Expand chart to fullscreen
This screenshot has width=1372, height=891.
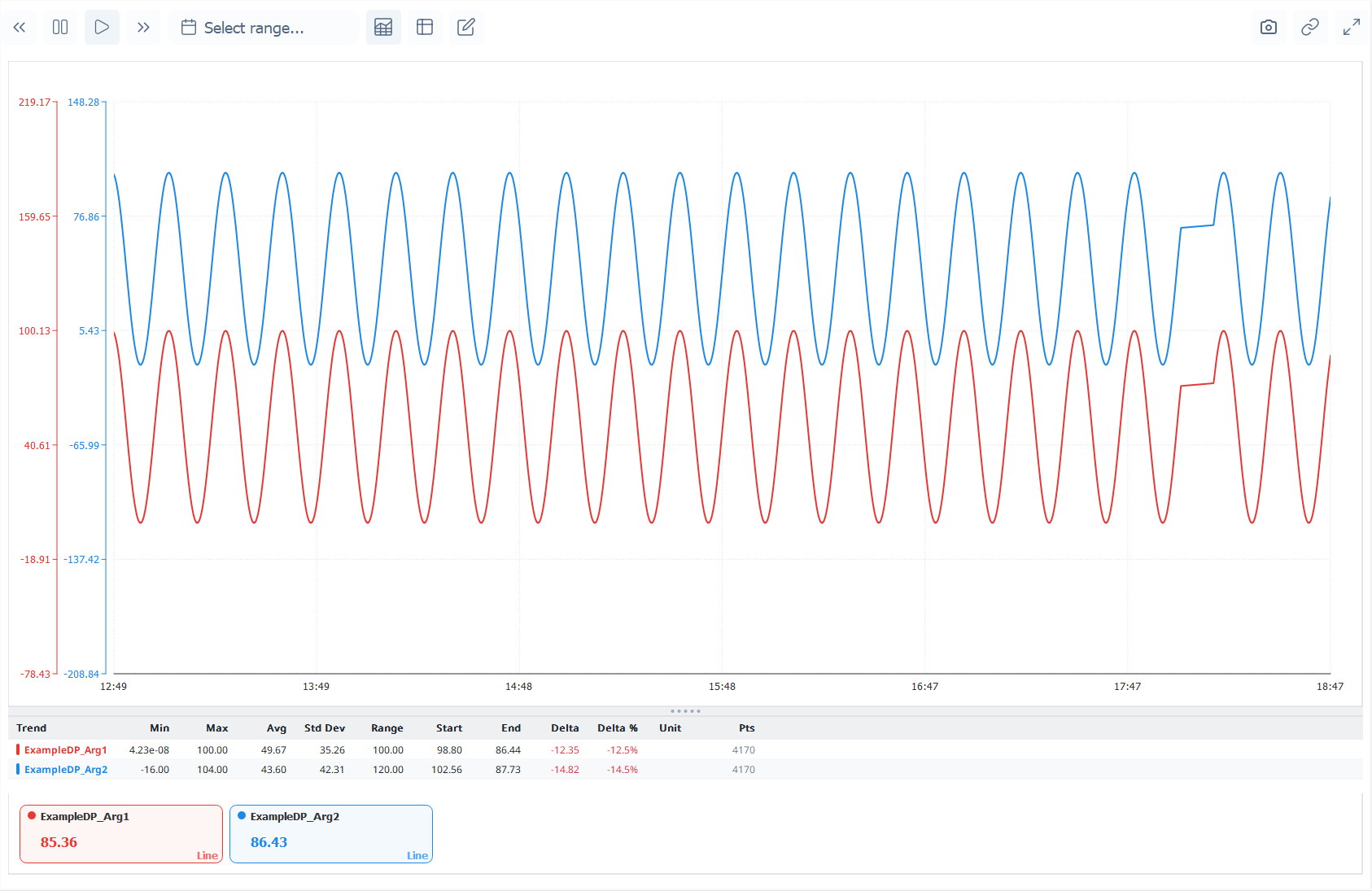point(1351,28)
